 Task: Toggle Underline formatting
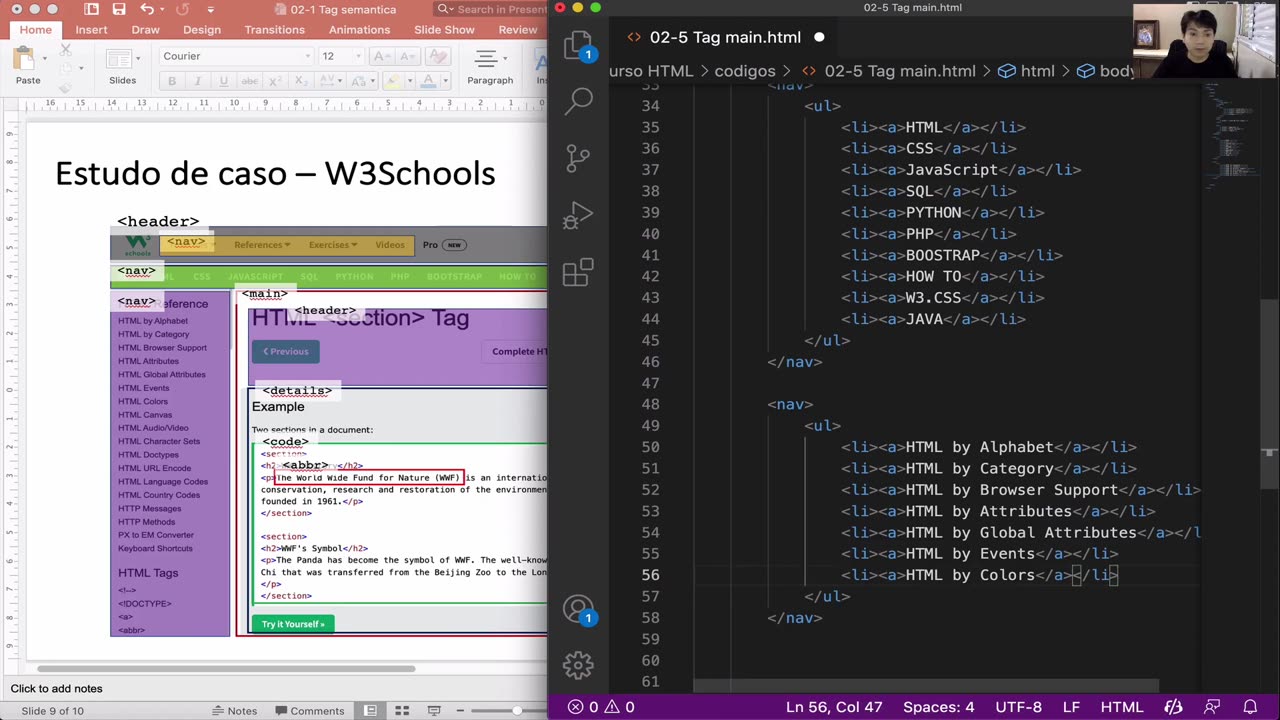[223, 81]
